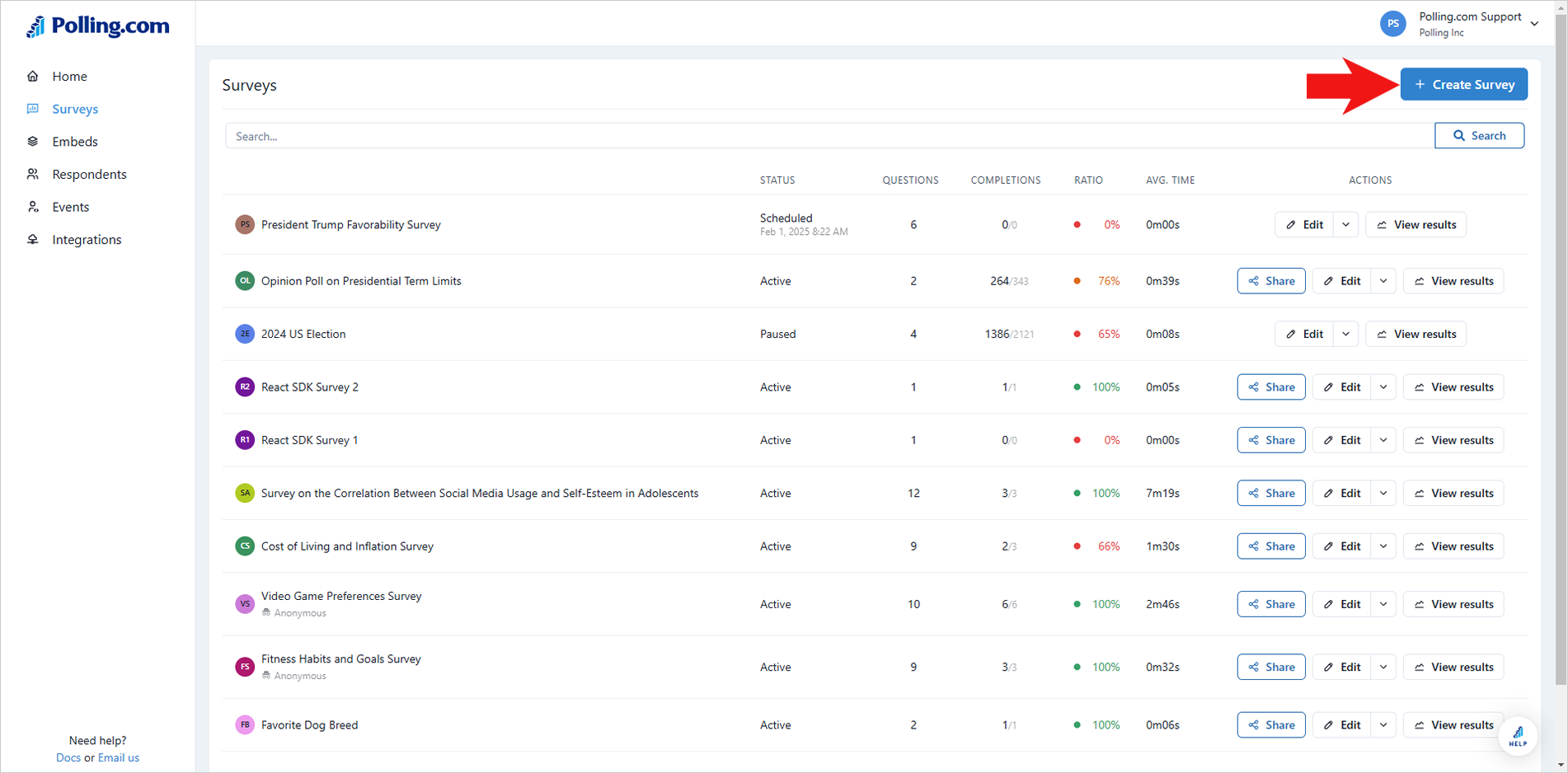
Task: Click the Create Survey button
Action: coord(1463,84)
